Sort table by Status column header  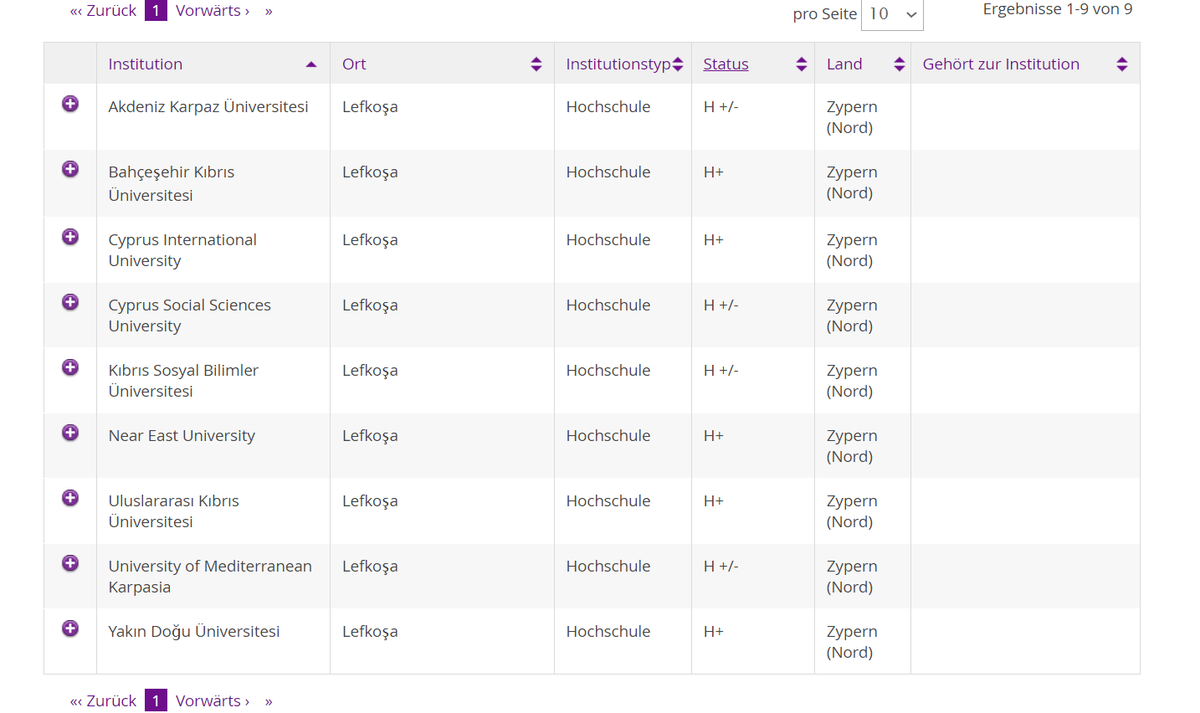click(x=726, y=64)
